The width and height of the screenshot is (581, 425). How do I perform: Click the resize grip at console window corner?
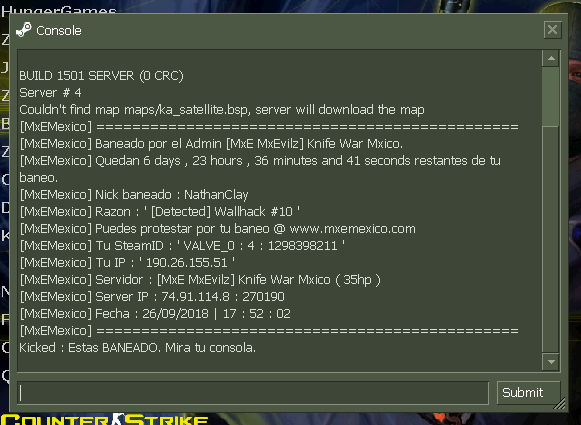tap(560, 404)
